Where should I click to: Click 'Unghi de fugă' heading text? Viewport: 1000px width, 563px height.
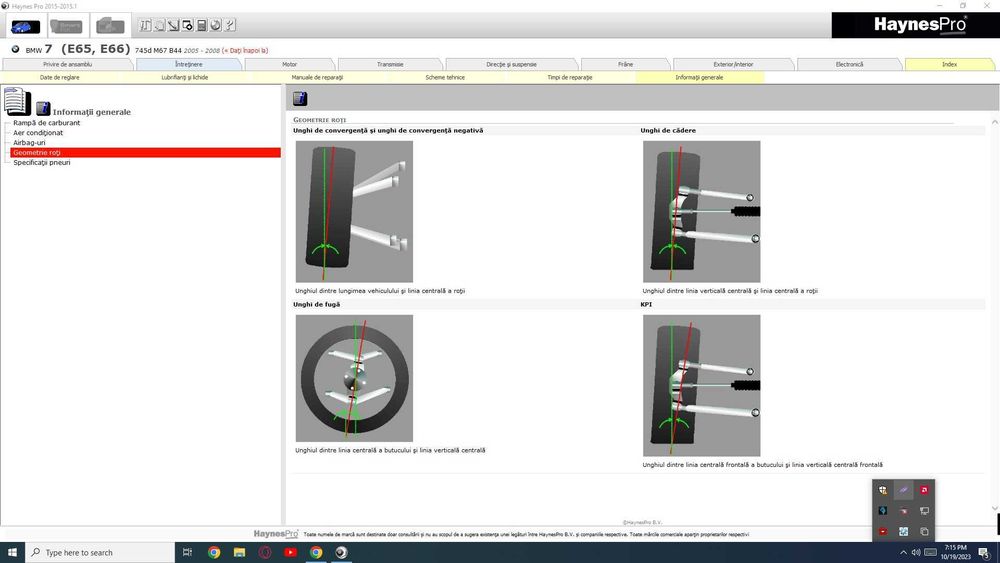[x=316, y=305]
